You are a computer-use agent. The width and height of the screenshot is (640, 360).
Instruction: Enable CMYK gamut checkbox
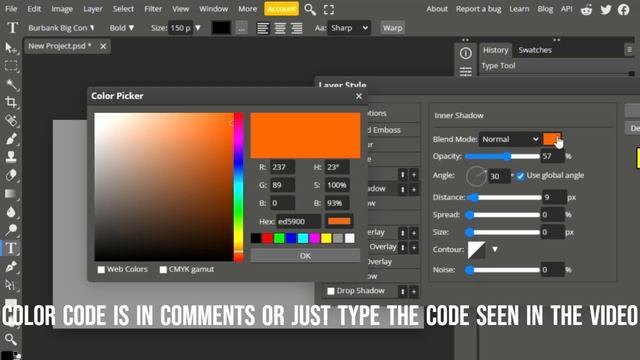click(163, 269)
